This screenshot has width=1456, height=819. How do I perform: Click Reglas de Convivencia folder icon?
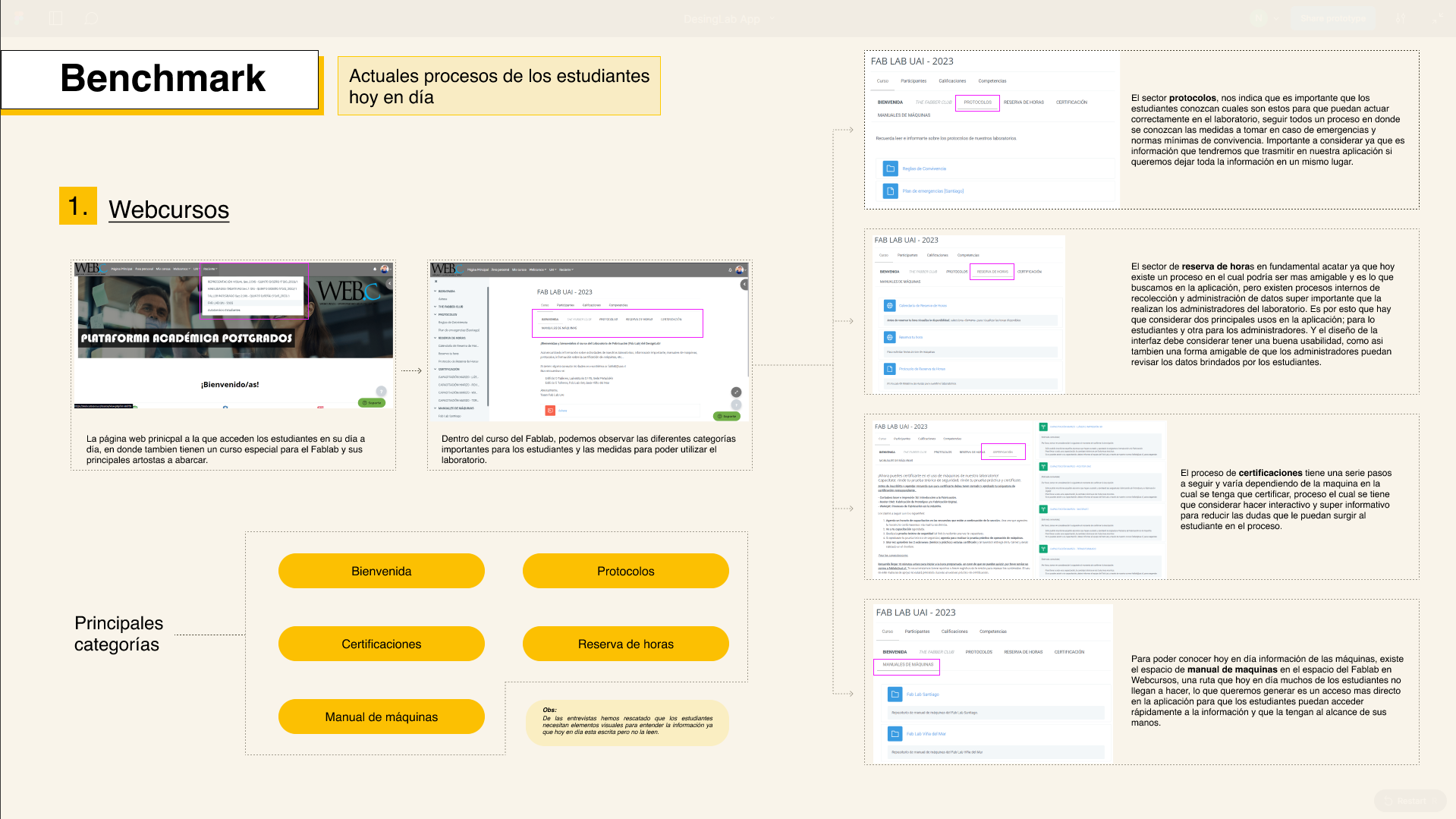[891, 169]
